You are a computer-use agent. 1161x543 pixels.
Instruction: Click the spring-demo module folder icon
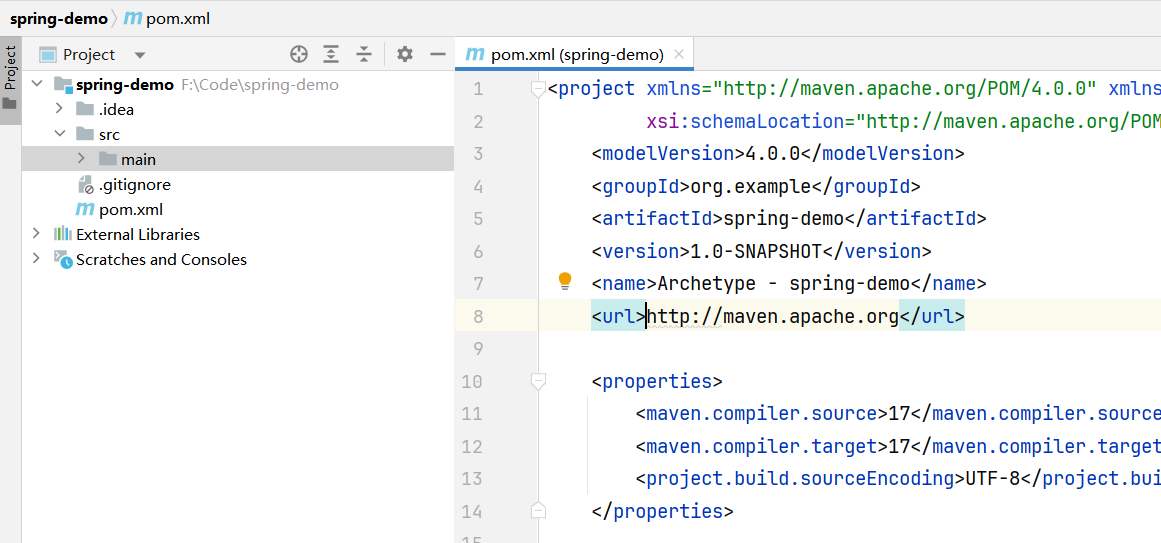(63, 84)
